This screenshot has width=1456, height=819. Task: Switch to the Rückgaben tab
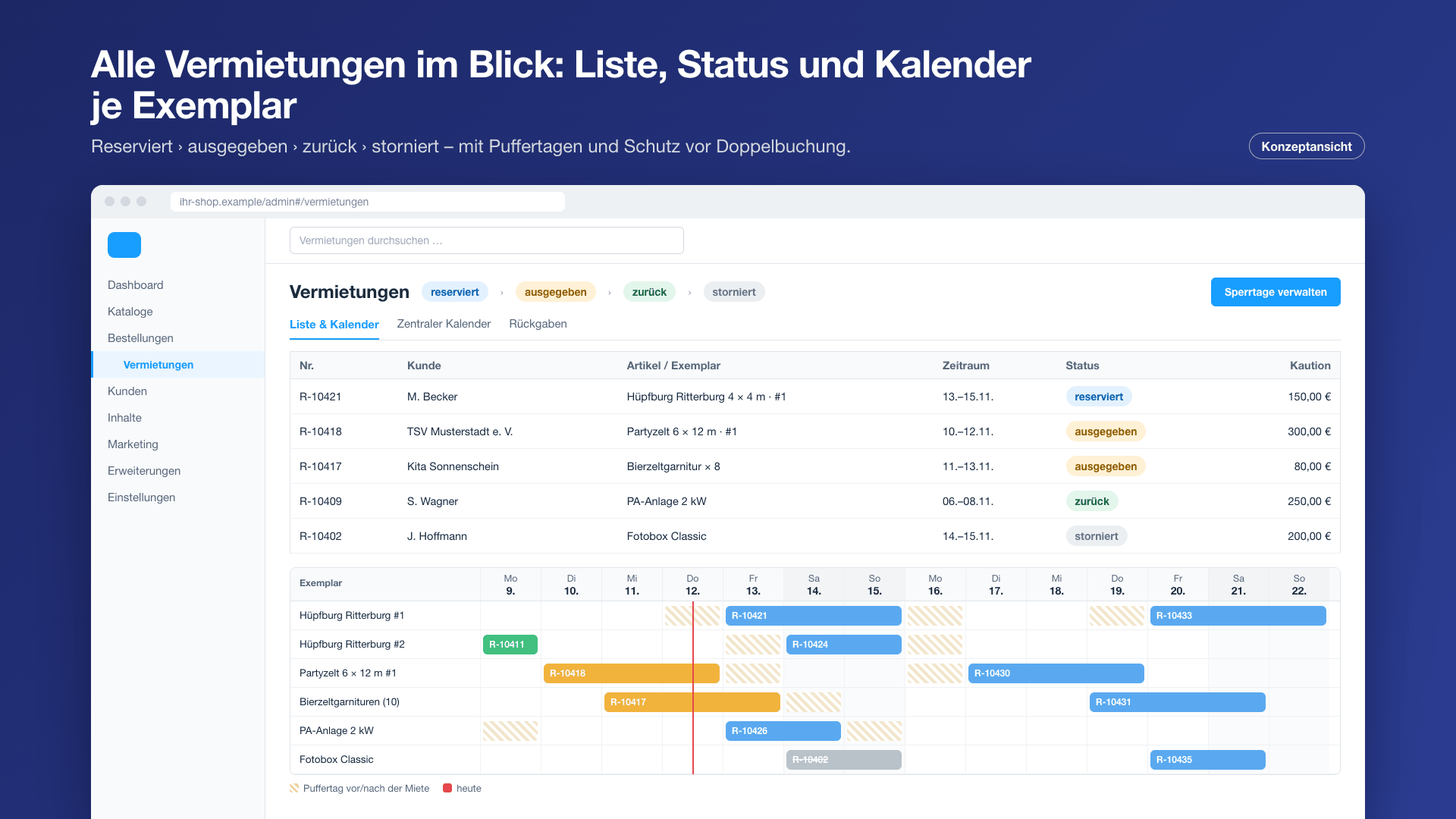pyautogui.click(x=538, y=324)
